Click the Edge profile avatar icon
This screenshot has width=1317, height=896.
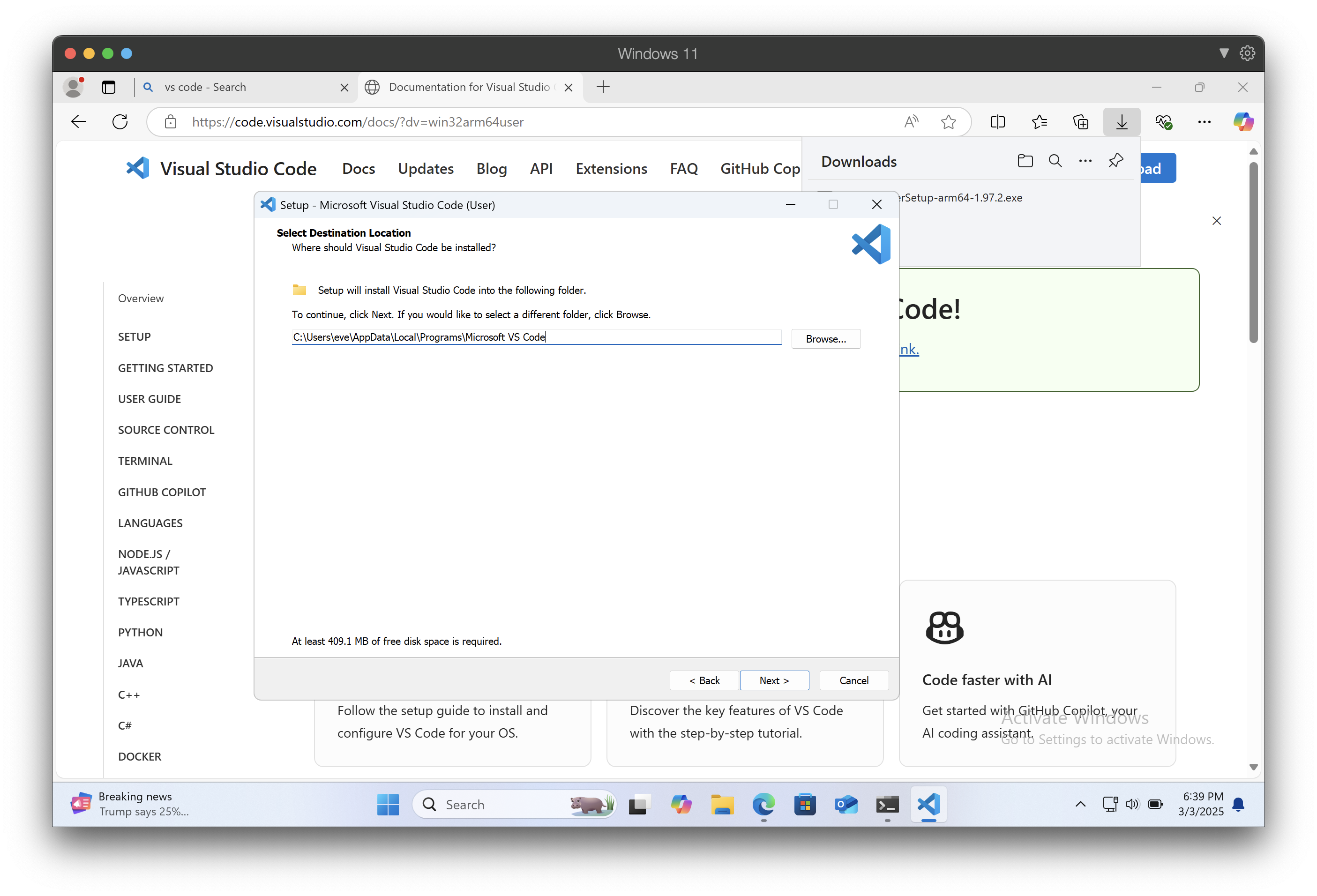click(73, 87)
